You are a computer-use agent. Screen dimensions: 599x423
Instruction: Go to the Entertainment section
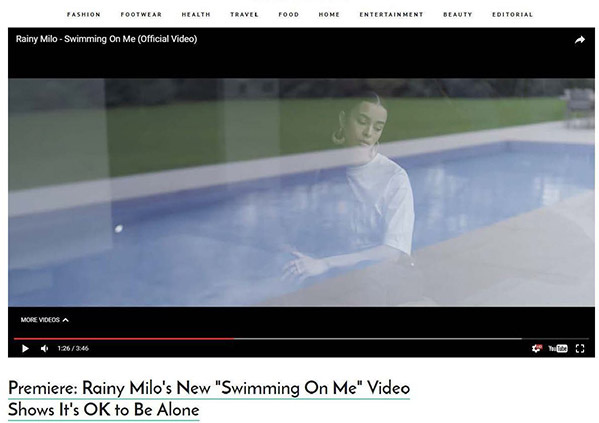(391, 15)
